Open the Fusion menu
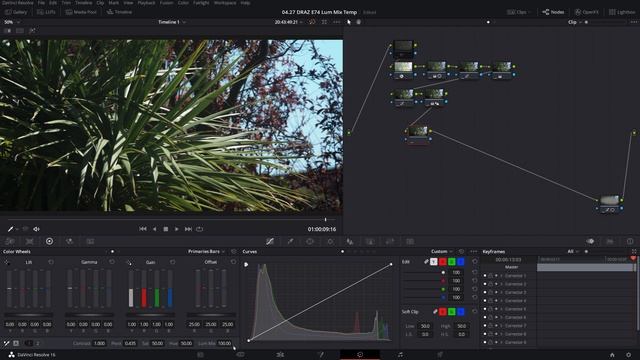640x360 pixels. click(166, 3)
